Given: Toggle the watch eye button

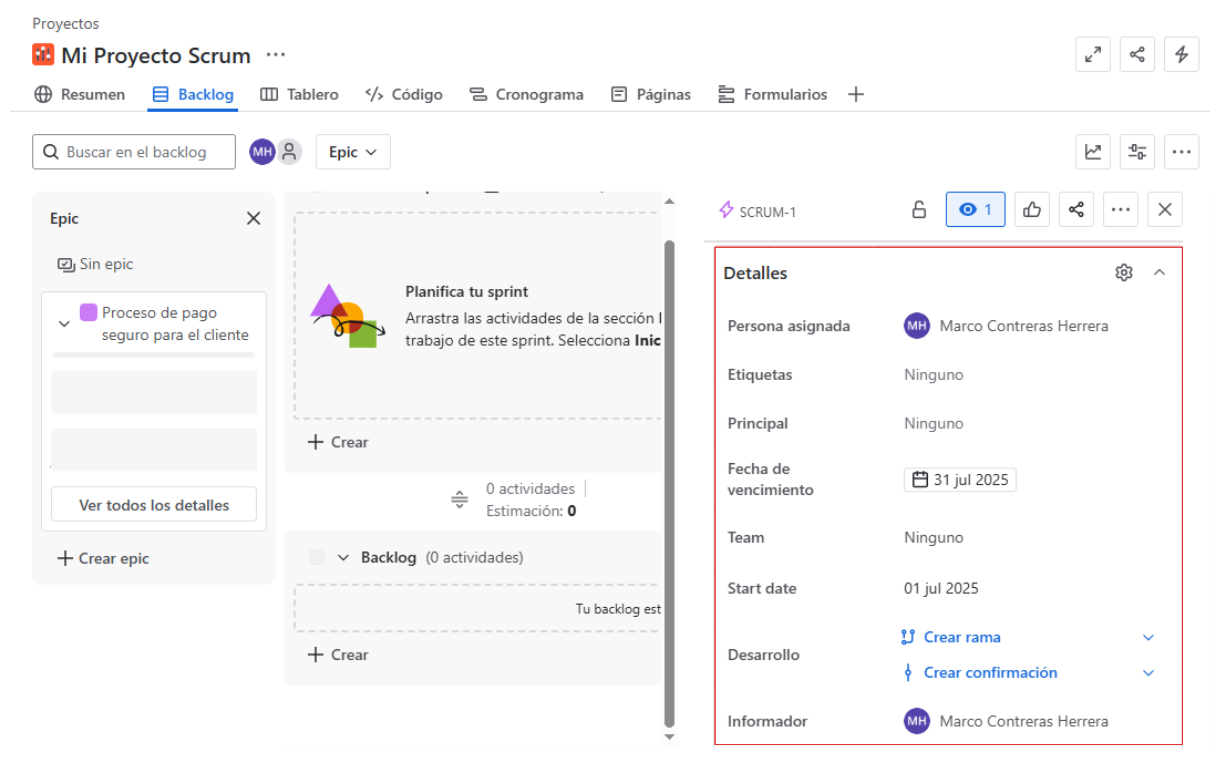Looking at the screenshot, I should point(975,210).
